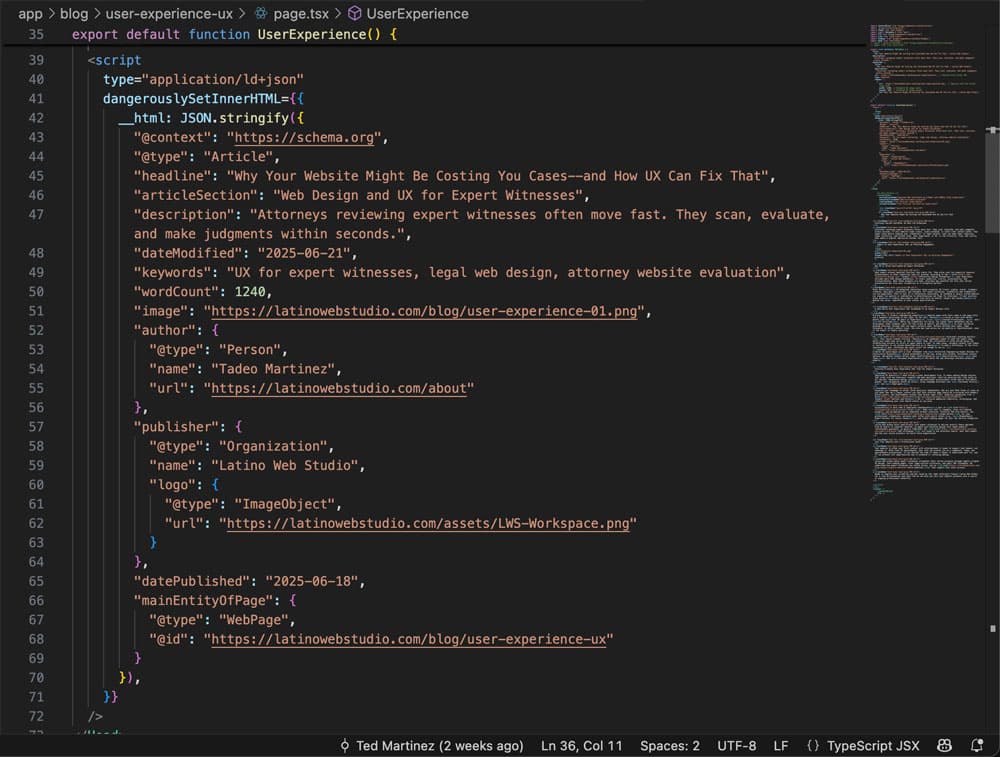Click the chevron after 'blog' breadcrumb
1000x757 pixels.
(97, 13)
